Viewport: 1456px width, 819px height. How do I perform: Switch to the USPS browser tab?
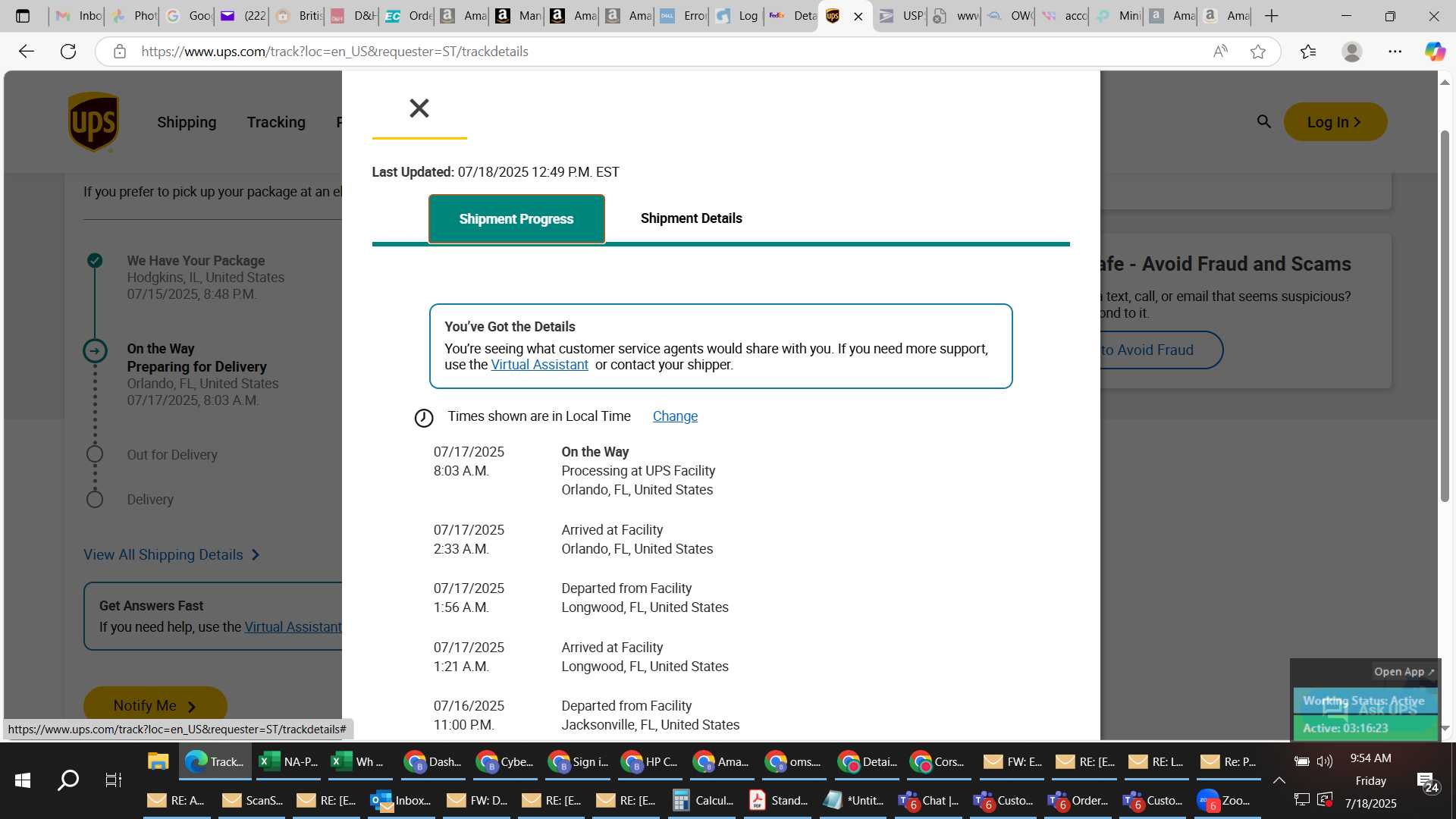pos(900,16)
